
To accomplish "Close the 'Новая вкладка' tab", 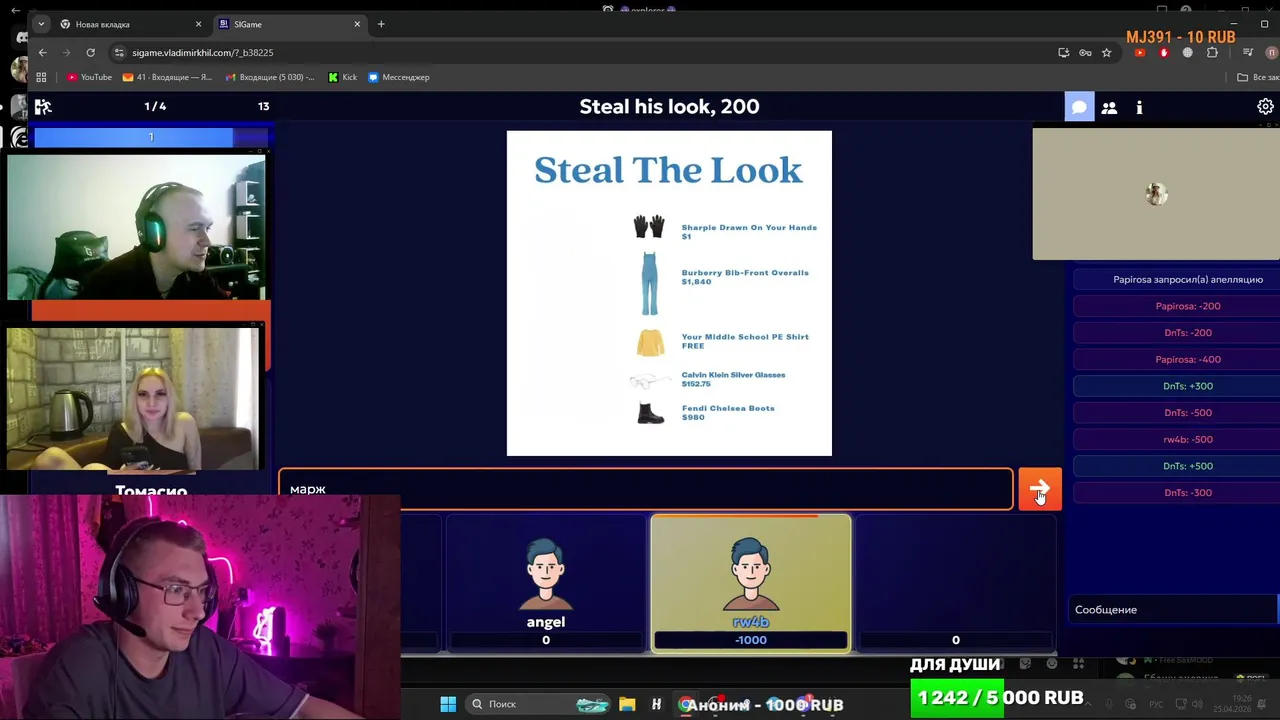I will (x=198, y=24).
